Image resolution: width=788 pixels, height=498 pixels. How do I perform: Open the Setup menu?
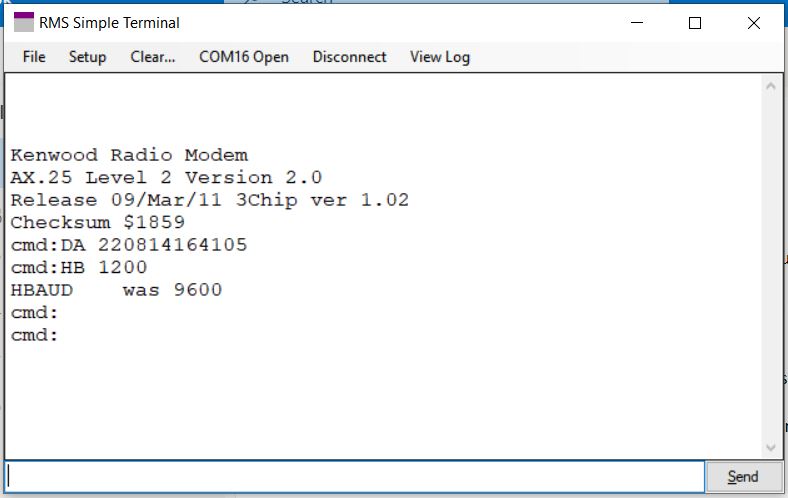click(87, 57)
